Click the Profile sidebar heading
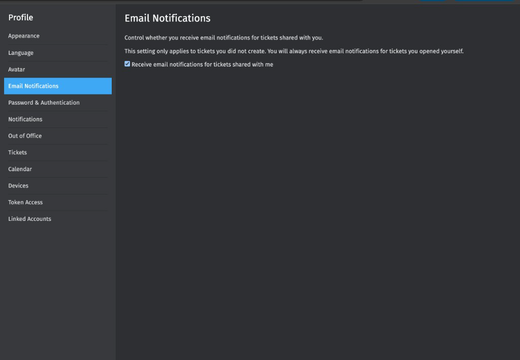The image size is (520, 360). click(21, 18)
